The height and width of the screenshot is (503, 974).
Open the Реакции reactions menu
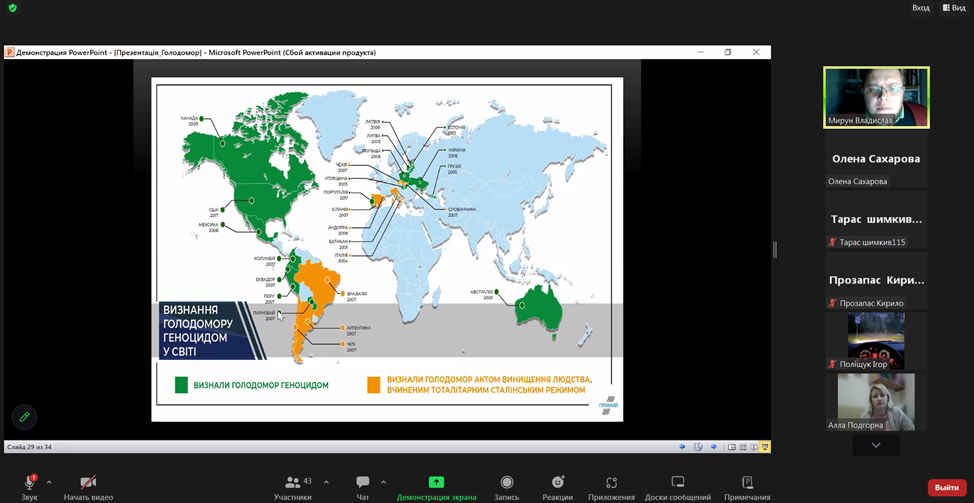(x=558, y=485)
